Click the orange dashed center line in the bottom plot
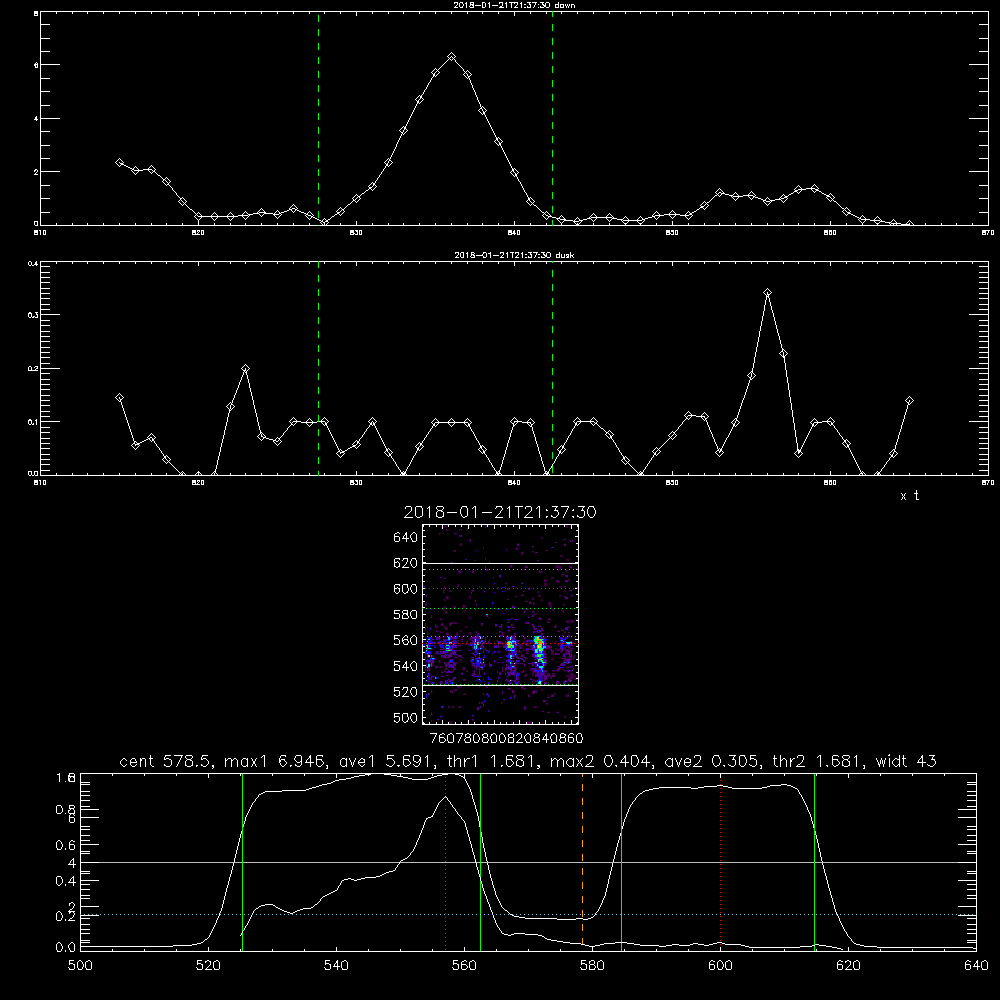The image size is (1000, 1000). (582, 862)
